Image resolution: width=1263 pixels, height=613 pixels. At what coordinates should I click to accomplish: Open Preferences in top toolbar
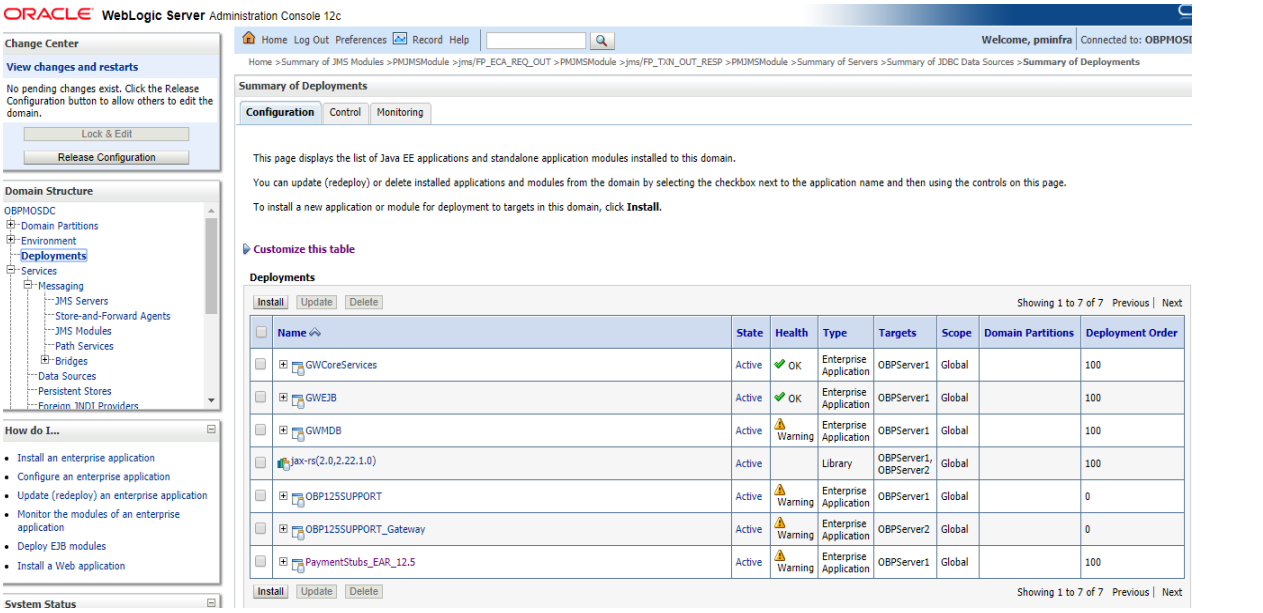tap(361, 40)
